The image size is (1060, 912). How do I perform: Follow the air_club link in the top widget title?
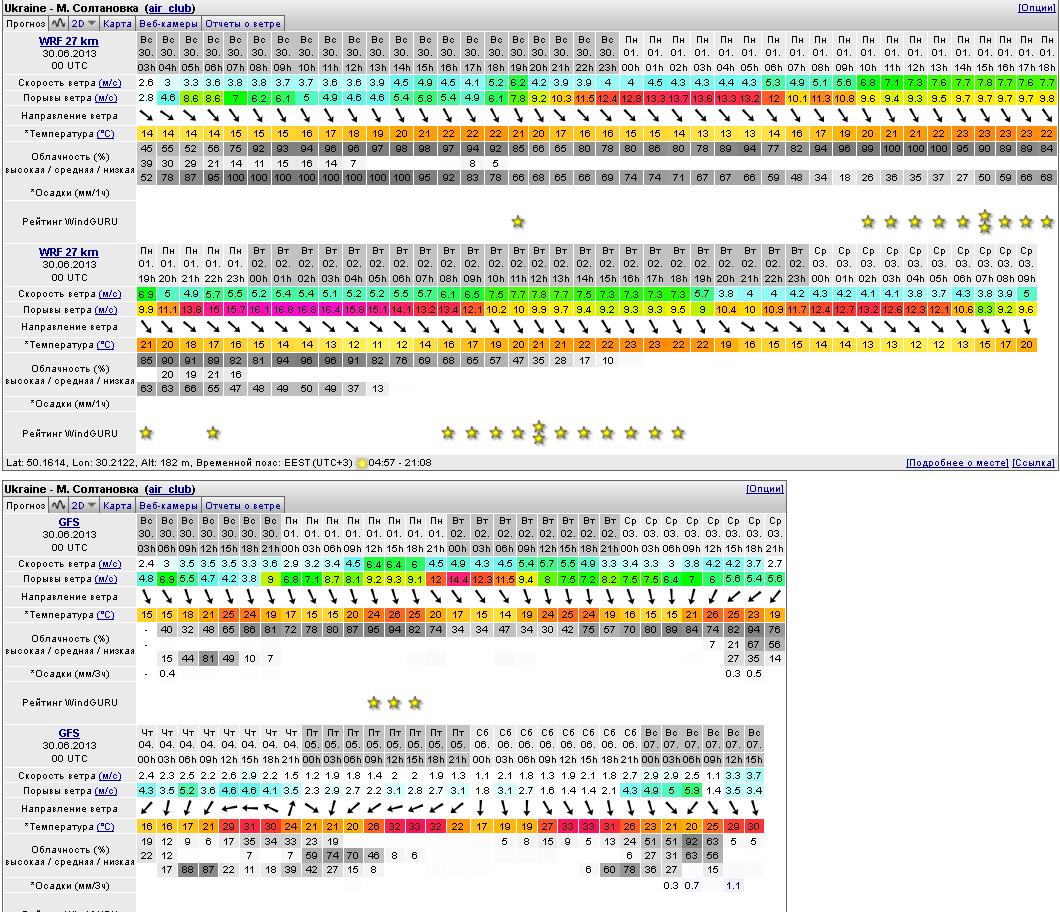pos(170,8)
